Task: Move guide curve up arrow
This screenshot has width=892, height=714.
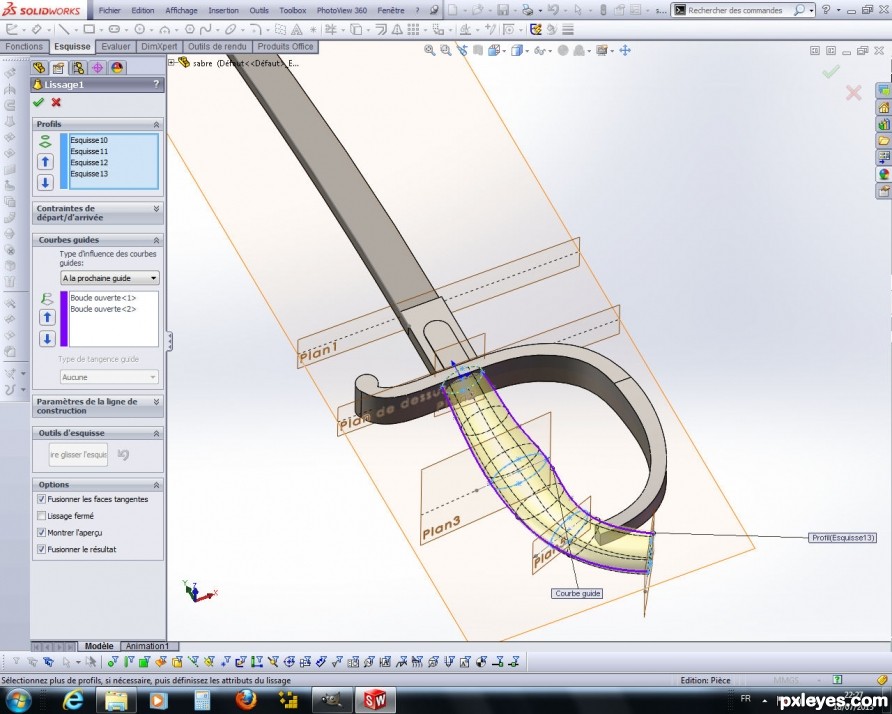Action: coord(47,317)
